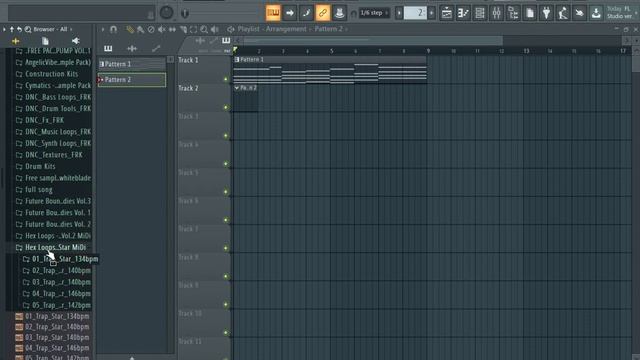This screenshot has width=640, height=360.
Task: Select Pattern 2 in the picker list
Action: point(132,80)
